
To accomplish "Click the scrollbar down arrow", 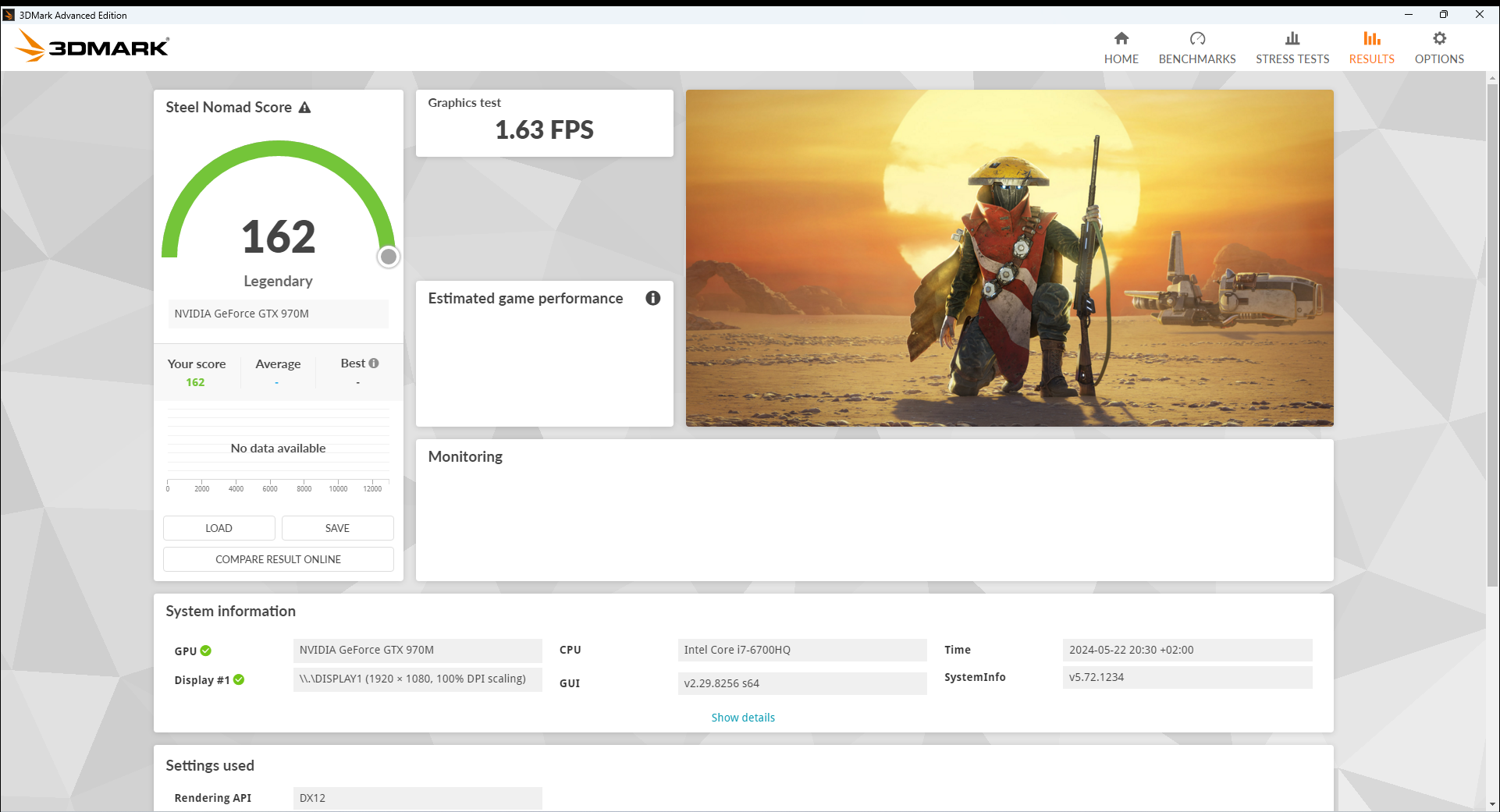I will pyautogui.click(x=1492, y=804).
